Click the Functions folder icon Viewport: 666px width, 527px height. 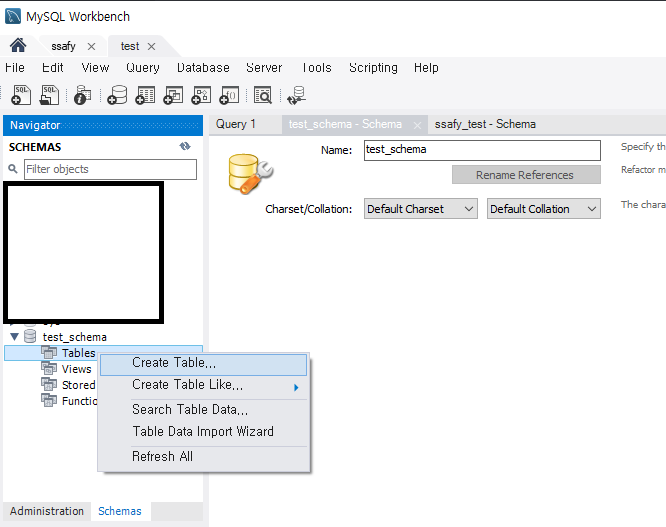pos(49,400)
